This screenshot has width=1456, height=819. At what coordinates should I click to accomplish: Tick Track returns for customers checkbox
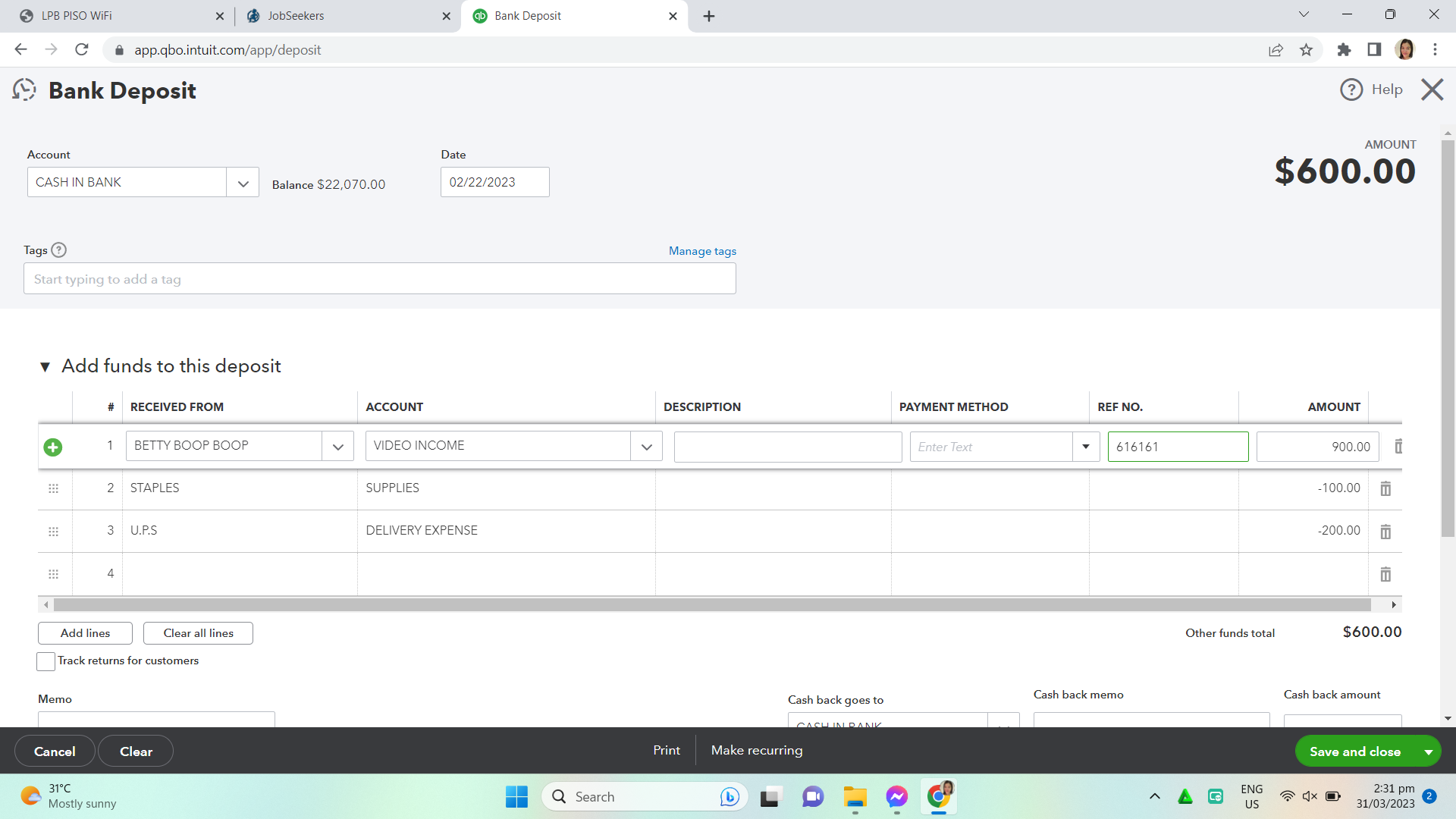point(45,661)
